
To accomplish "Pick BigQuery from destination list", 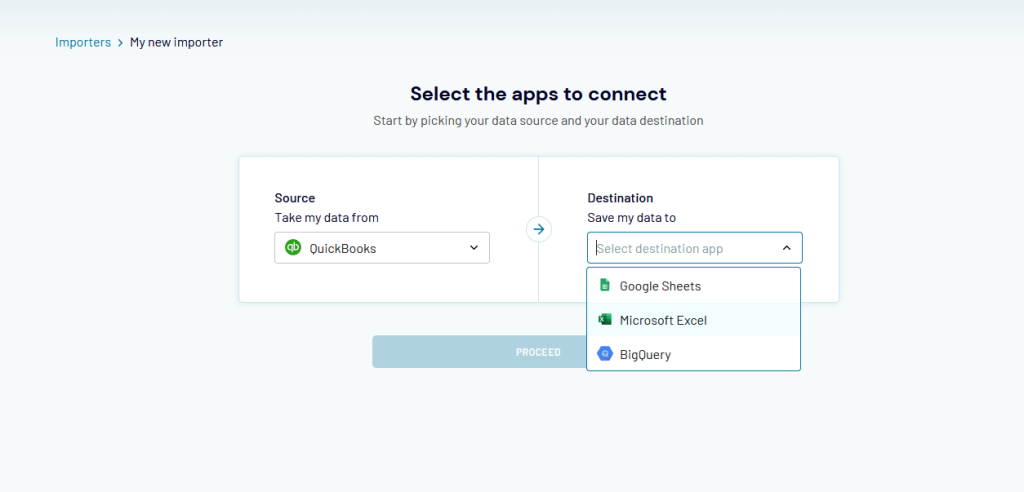I will (x=694, y=354).
